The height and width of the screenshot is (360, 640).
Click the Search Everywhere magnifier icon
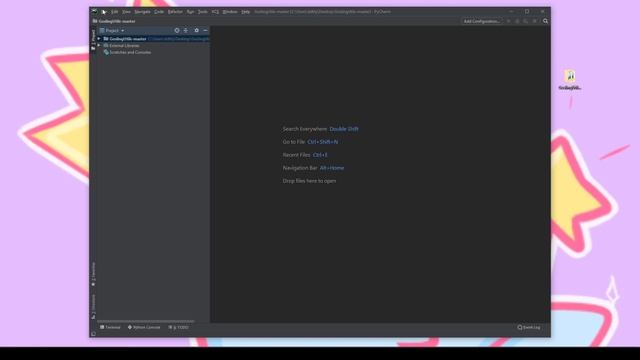(x=545, y=21)
